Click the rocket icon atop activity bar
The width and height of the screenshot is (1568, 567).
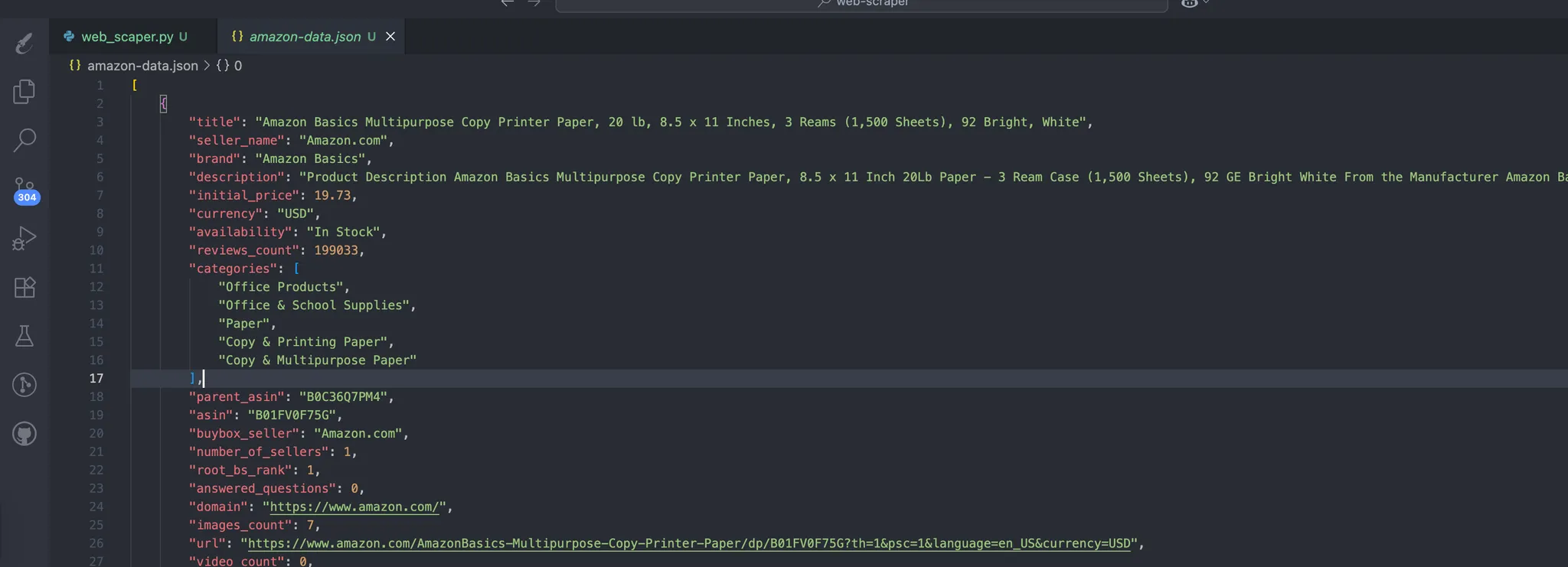click(x=24, y=43)
